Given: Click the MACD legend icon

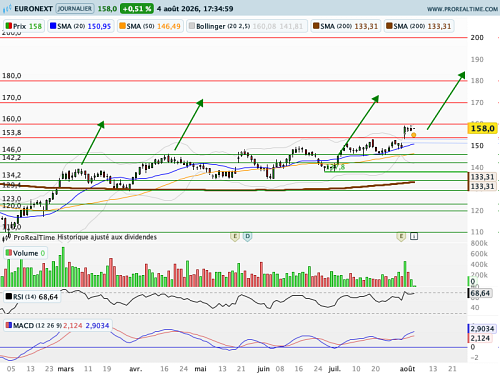Looking at the screenshot, I should [9, 325].
